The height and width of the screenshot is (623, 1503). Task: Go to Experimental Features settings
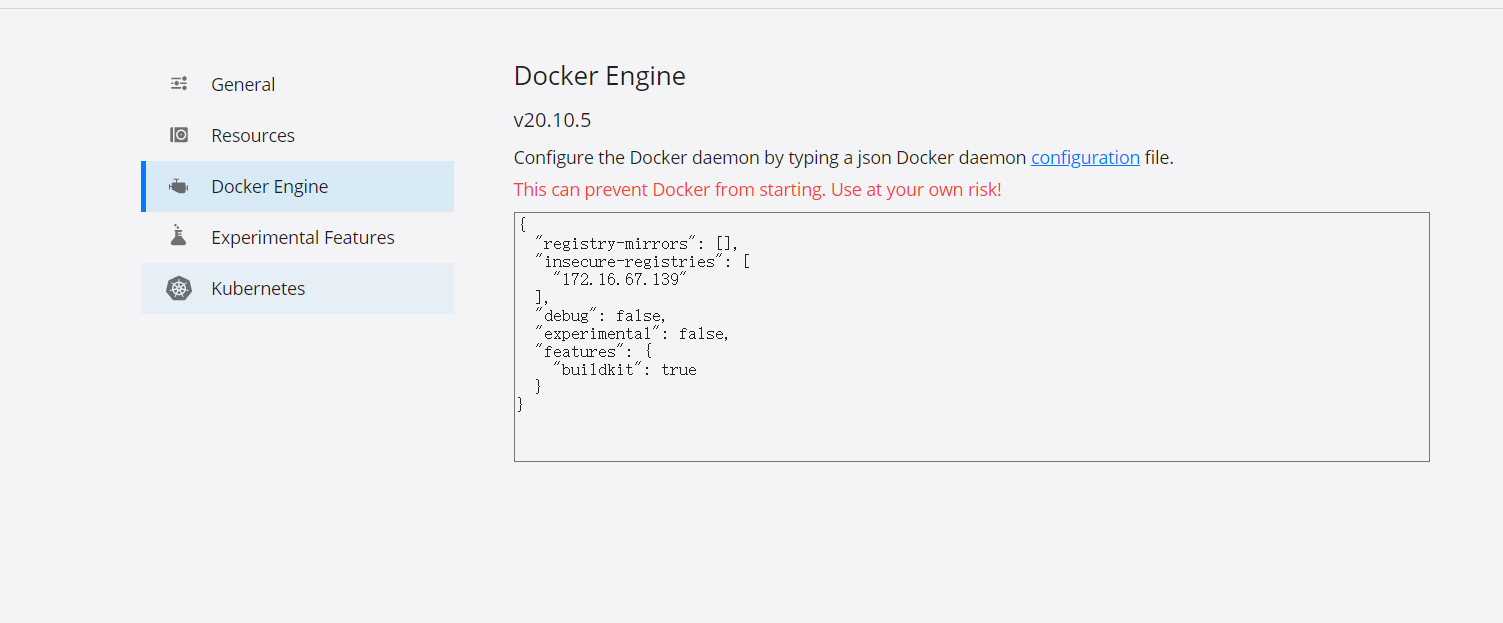coord(297,237)
